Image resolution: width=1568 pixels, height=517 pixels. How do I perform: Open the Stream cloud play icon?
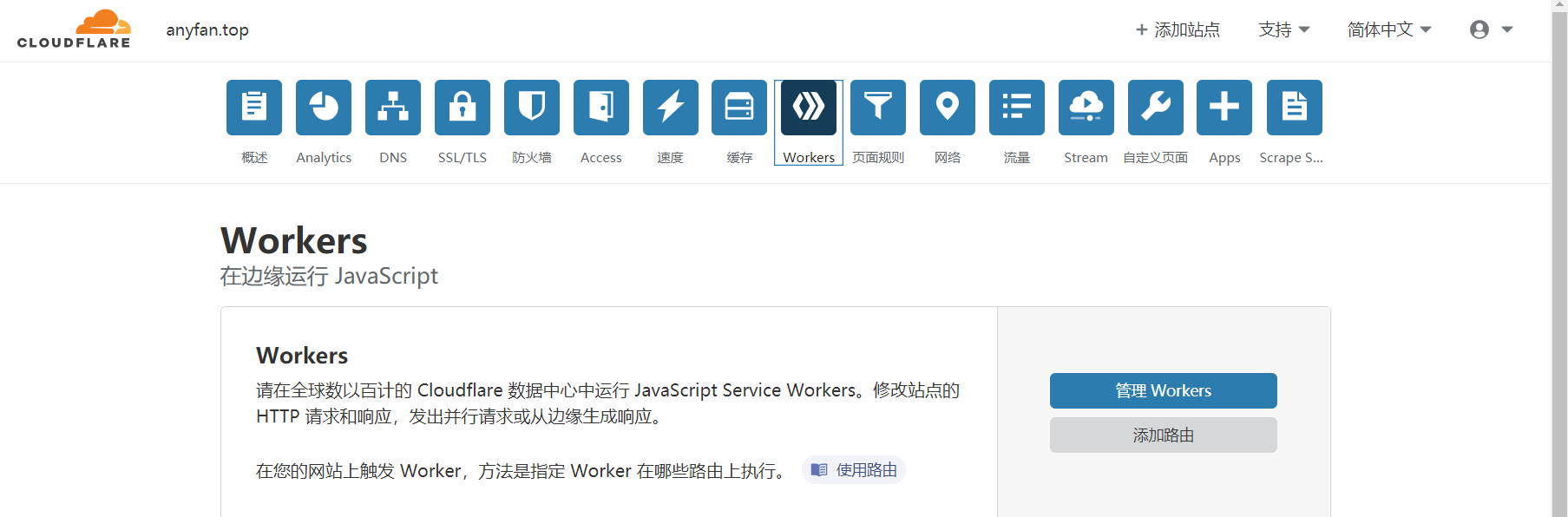1086,108
